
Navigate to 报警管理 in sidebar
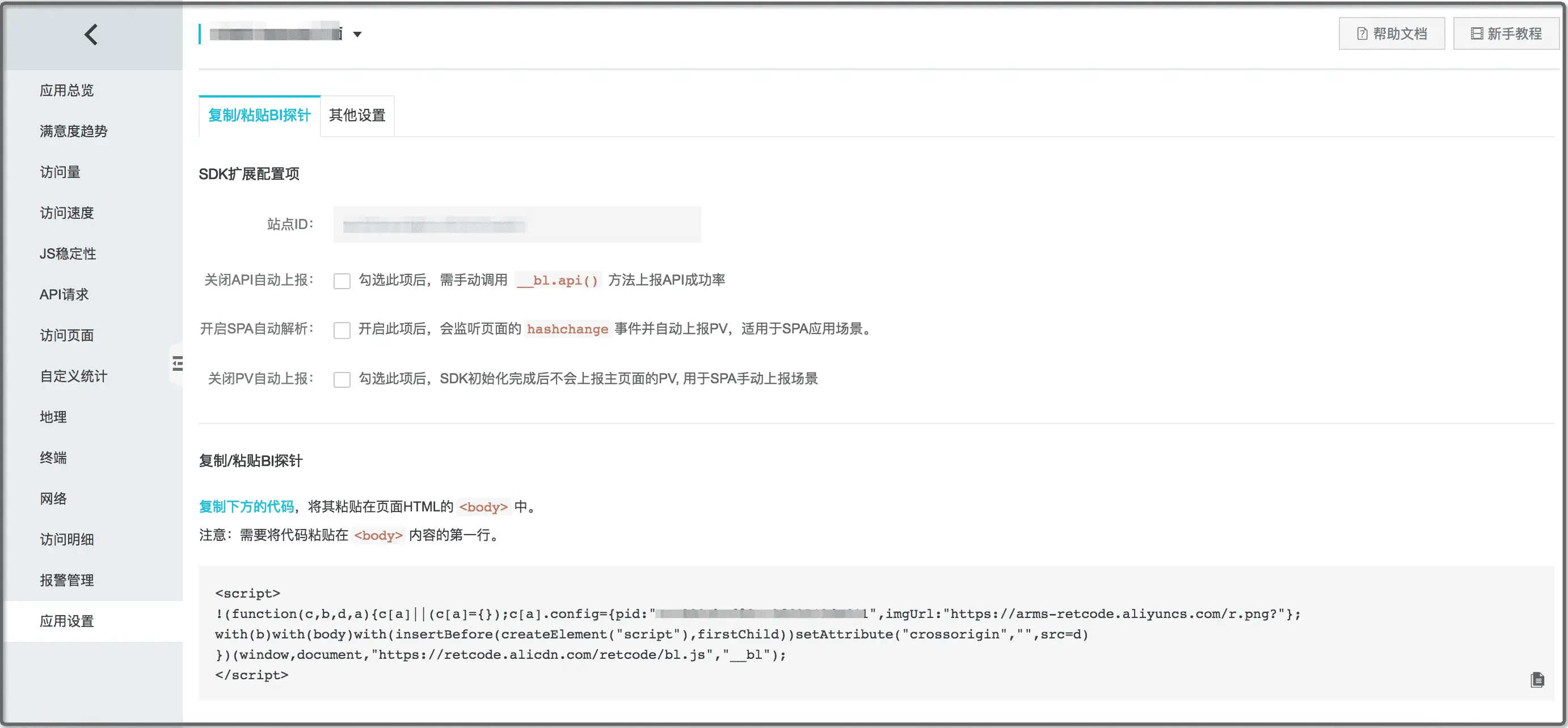[x=67, y=580]
